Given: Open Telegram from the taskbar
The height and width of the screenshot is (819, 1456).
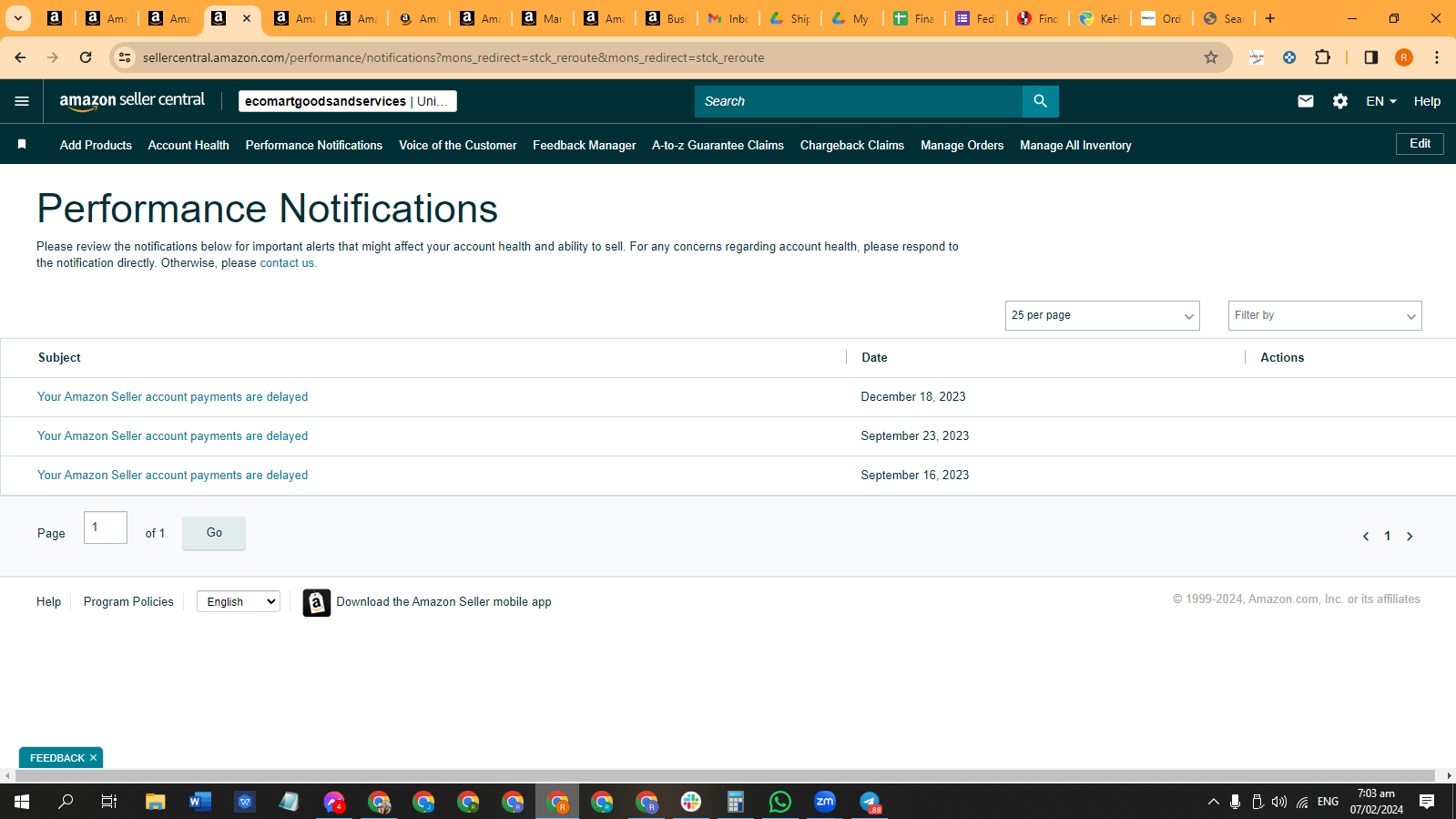Looking at the screenshot, I should click(870, 802).
